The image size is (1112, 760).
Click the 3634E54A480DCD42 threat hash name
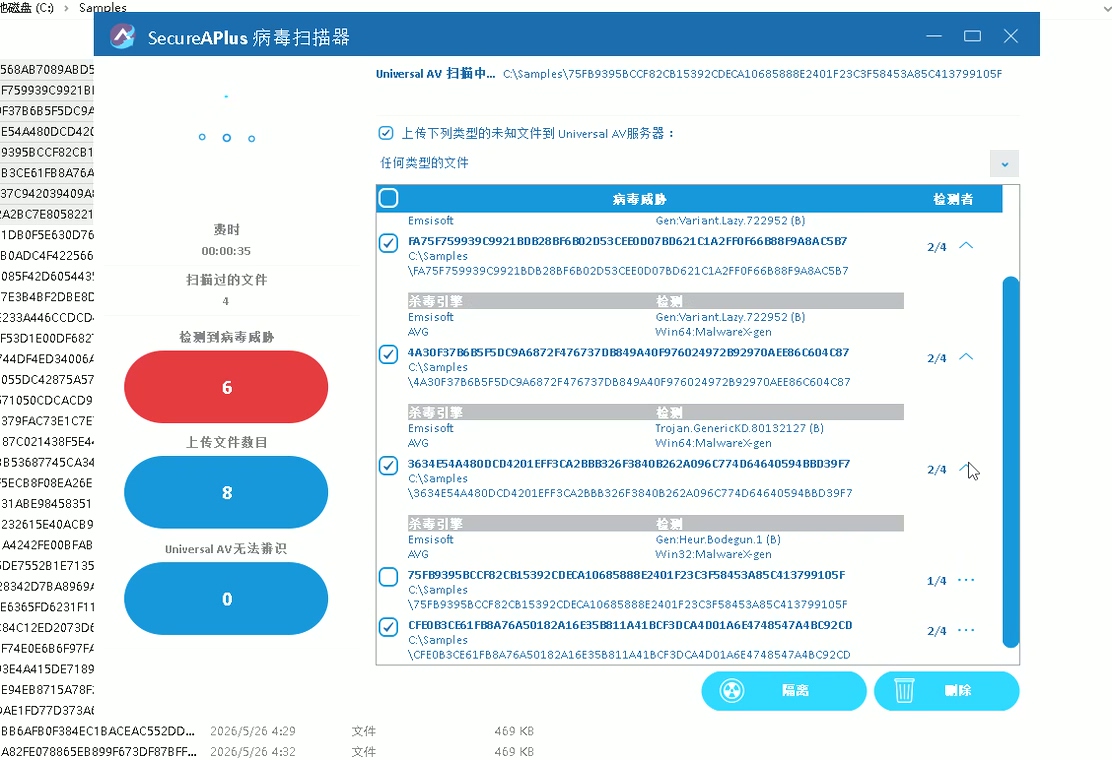pos(628,464)
